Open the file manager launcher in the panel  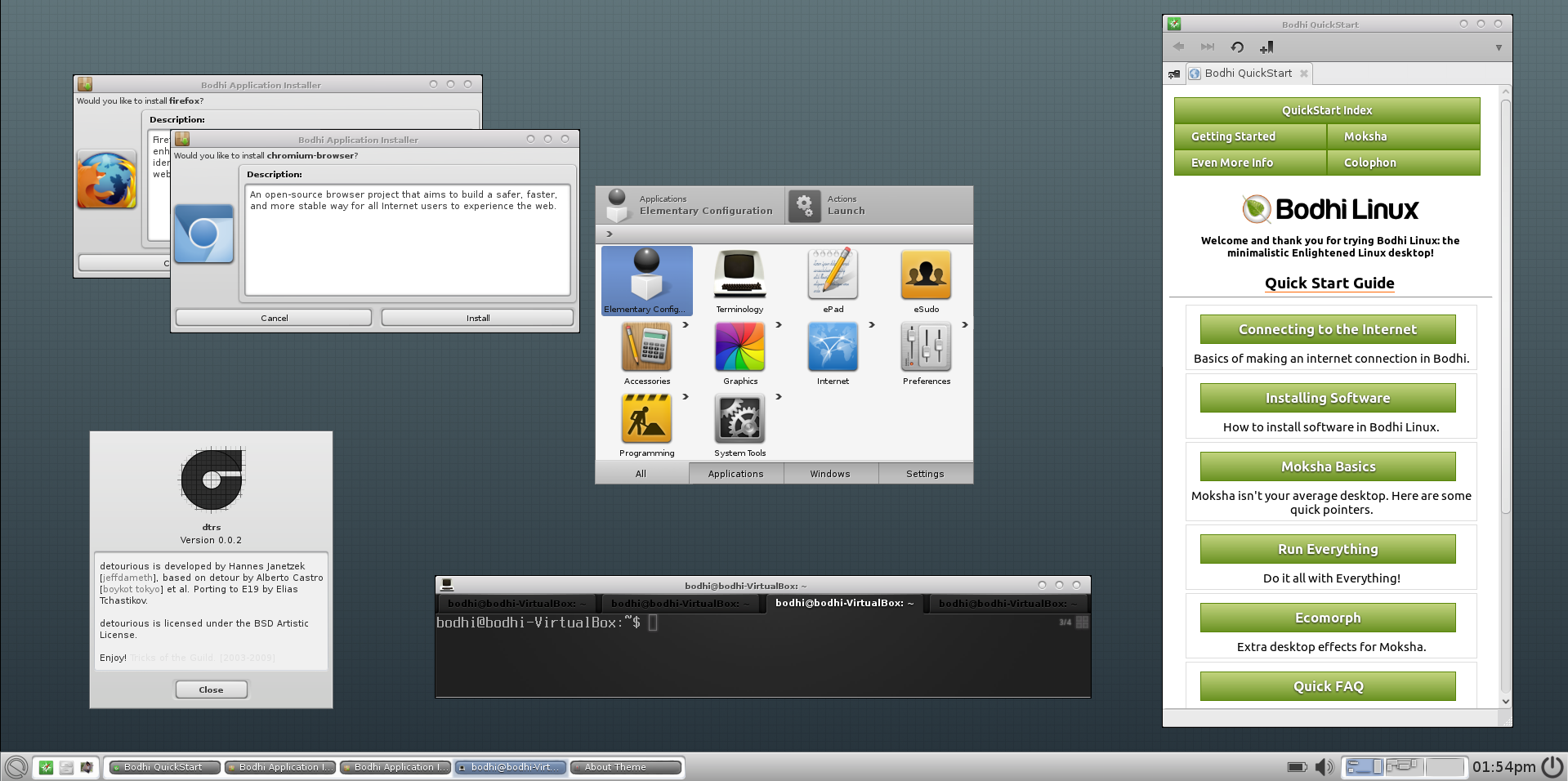click(x=66, y=767)
